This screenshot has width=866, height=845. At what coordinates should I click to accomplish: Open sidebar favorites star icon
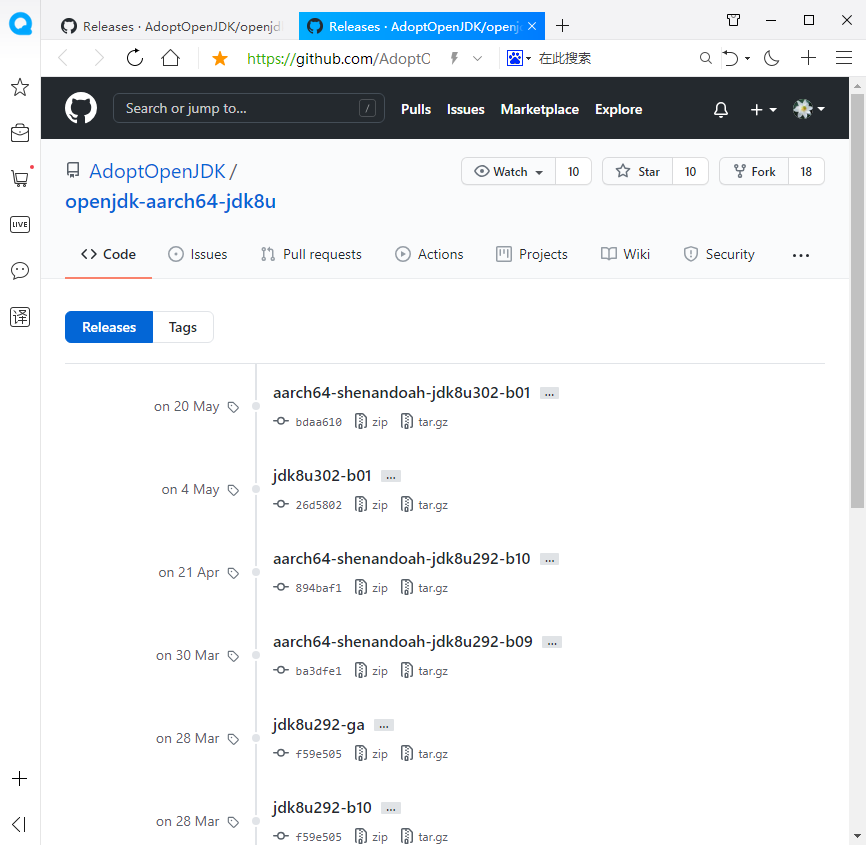20,87
